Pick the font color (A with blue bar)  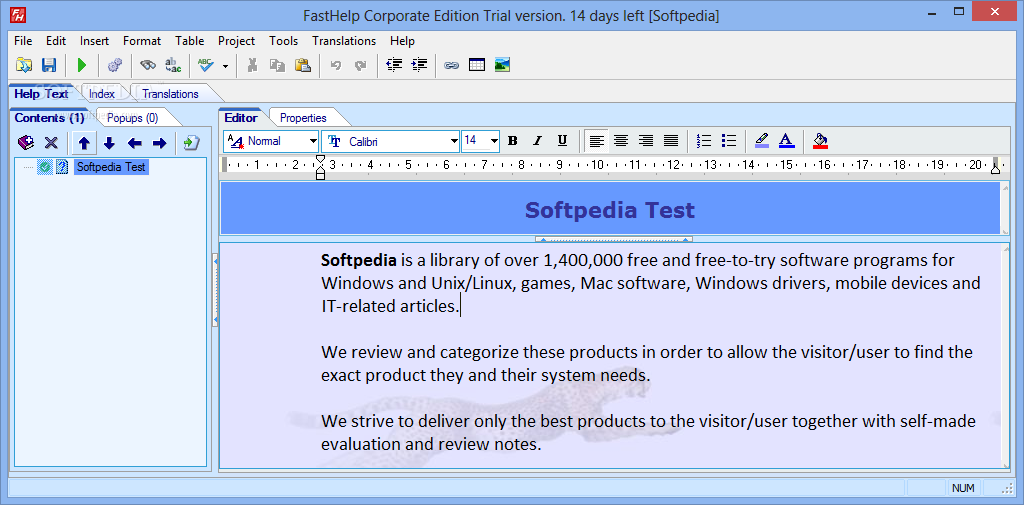point(786,140)
